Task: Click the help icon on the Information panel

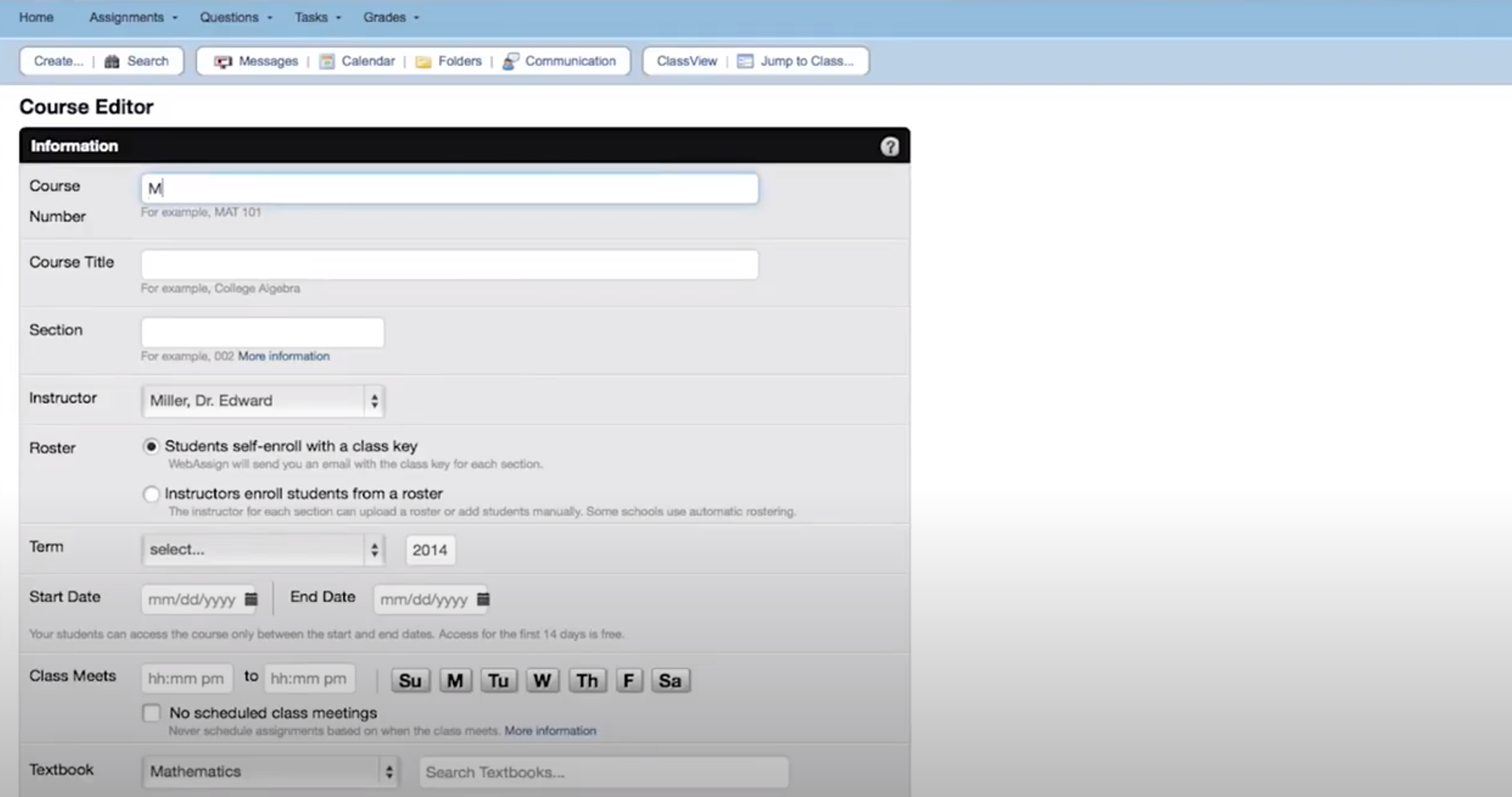Action: 890,147
